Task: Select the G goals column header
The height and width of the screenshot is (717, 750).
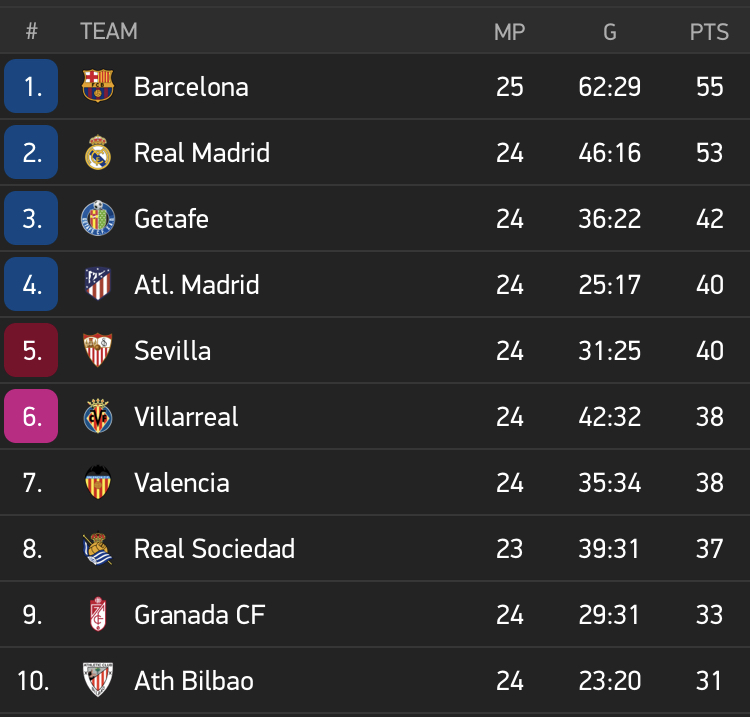Action: point(609,32)
